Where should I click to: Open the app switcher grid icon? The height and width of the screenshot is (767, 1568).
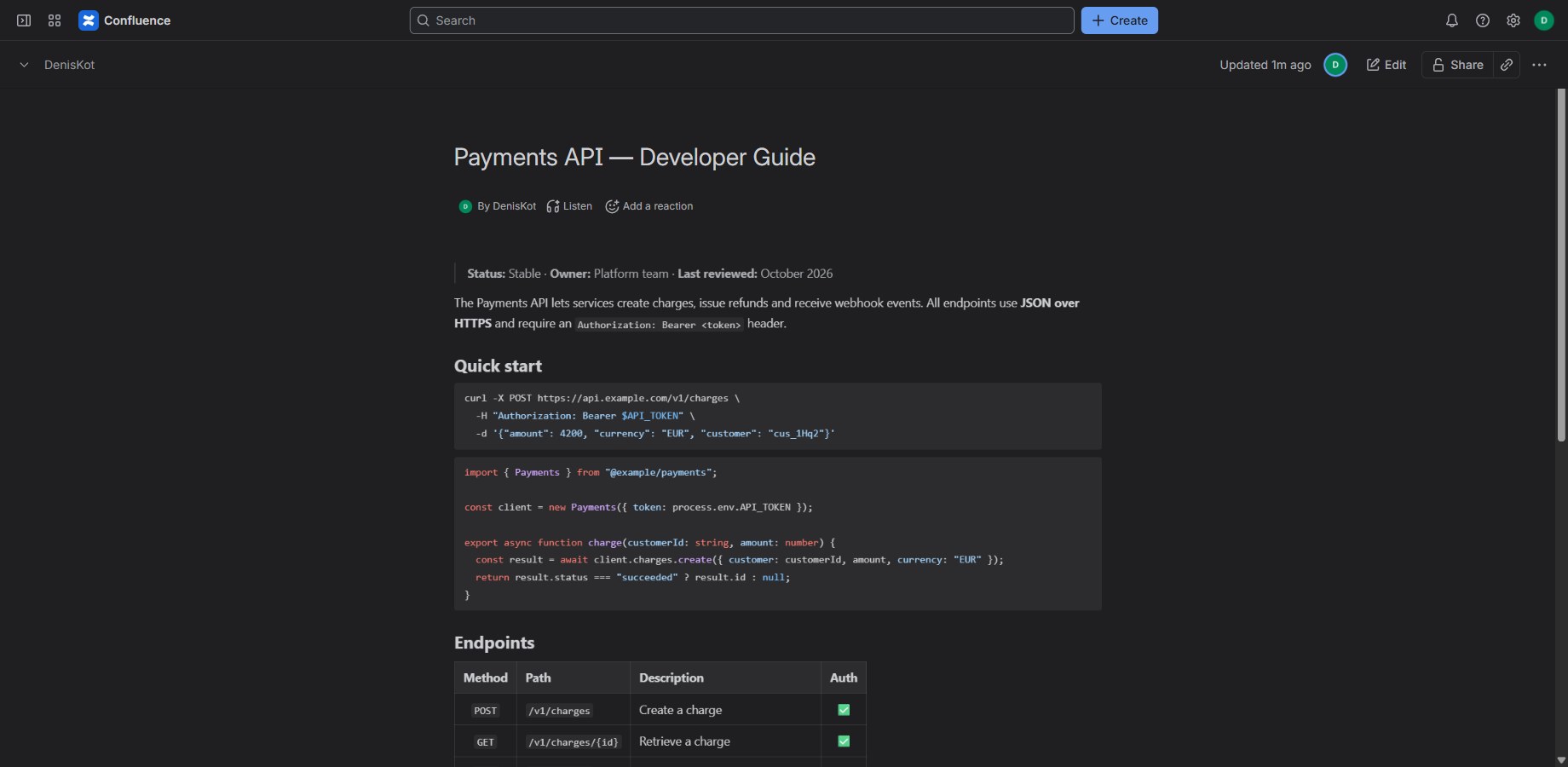point(55,20)
